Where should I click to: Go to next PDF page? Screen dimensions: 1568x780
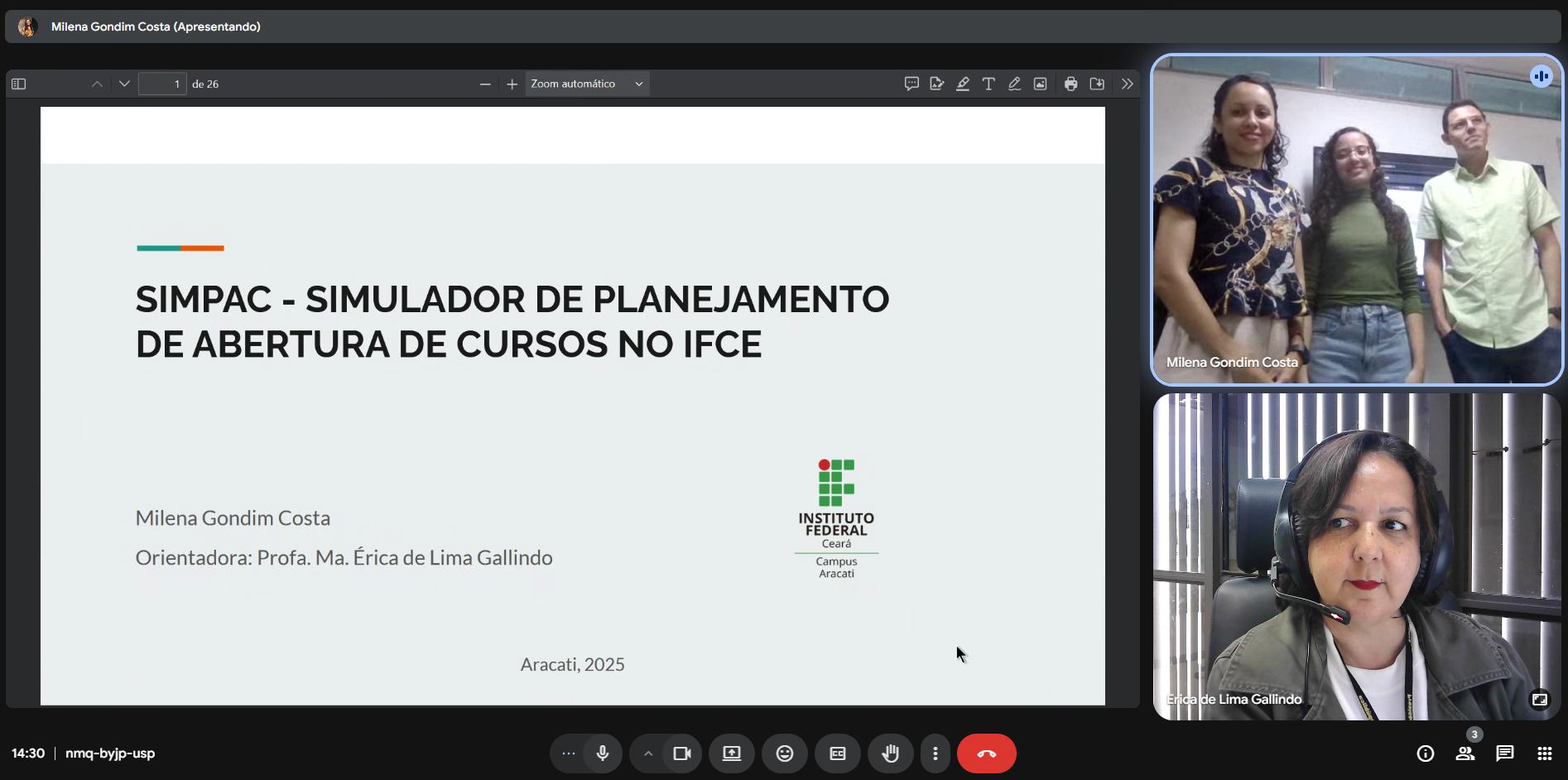[x=124, y=84]
